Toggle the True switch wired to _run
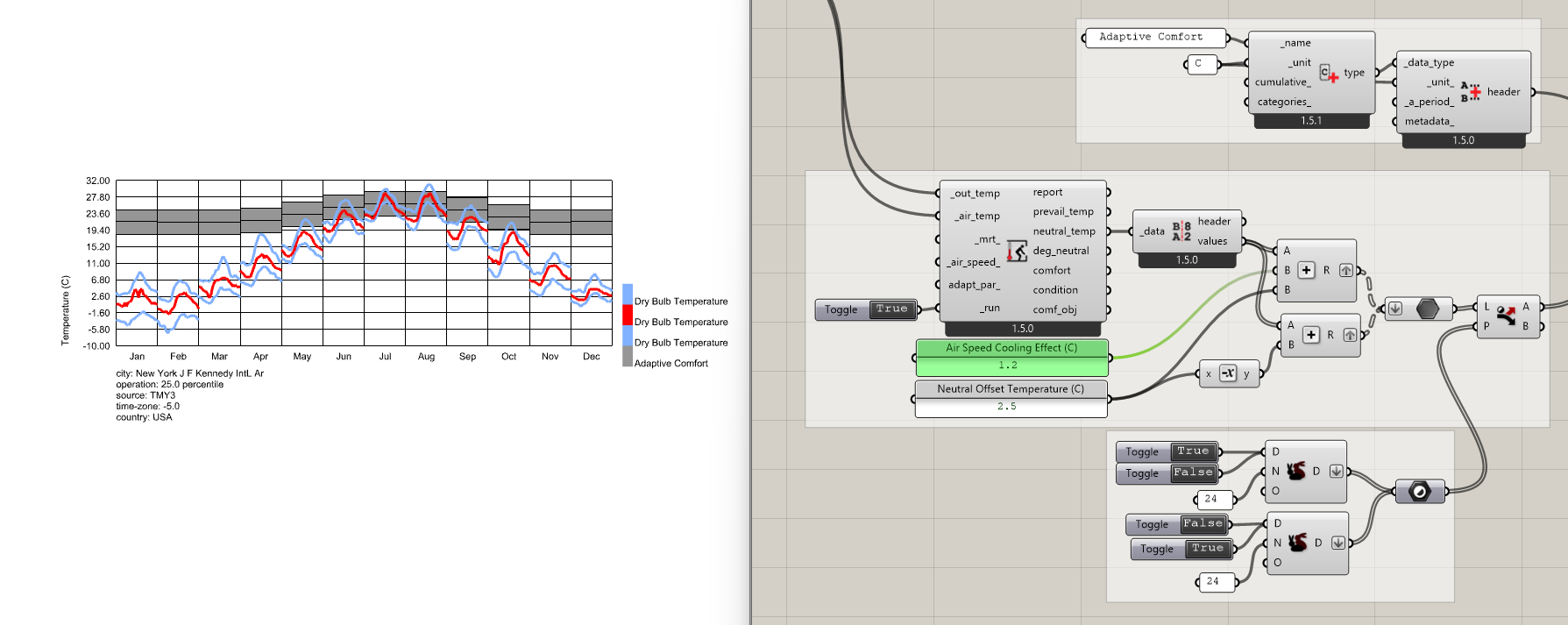This screenshot has height=625, width=1568. click(x=891, y=309)
